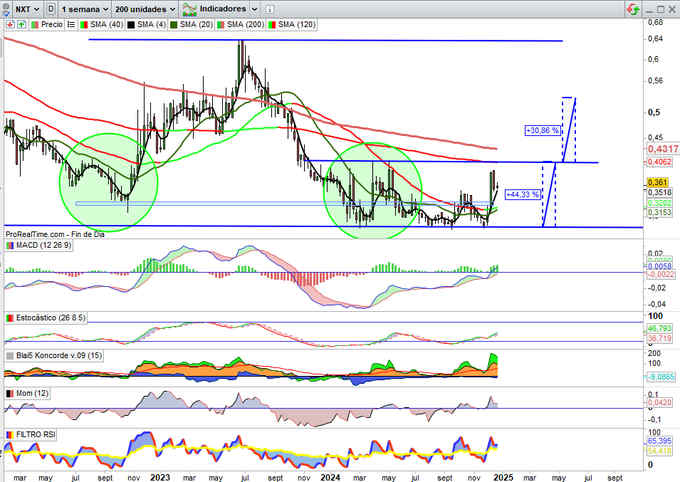The height and width of the screenshot is (482, 680).
Task: Open the Precio price settings label
Action: coord(52,25)
